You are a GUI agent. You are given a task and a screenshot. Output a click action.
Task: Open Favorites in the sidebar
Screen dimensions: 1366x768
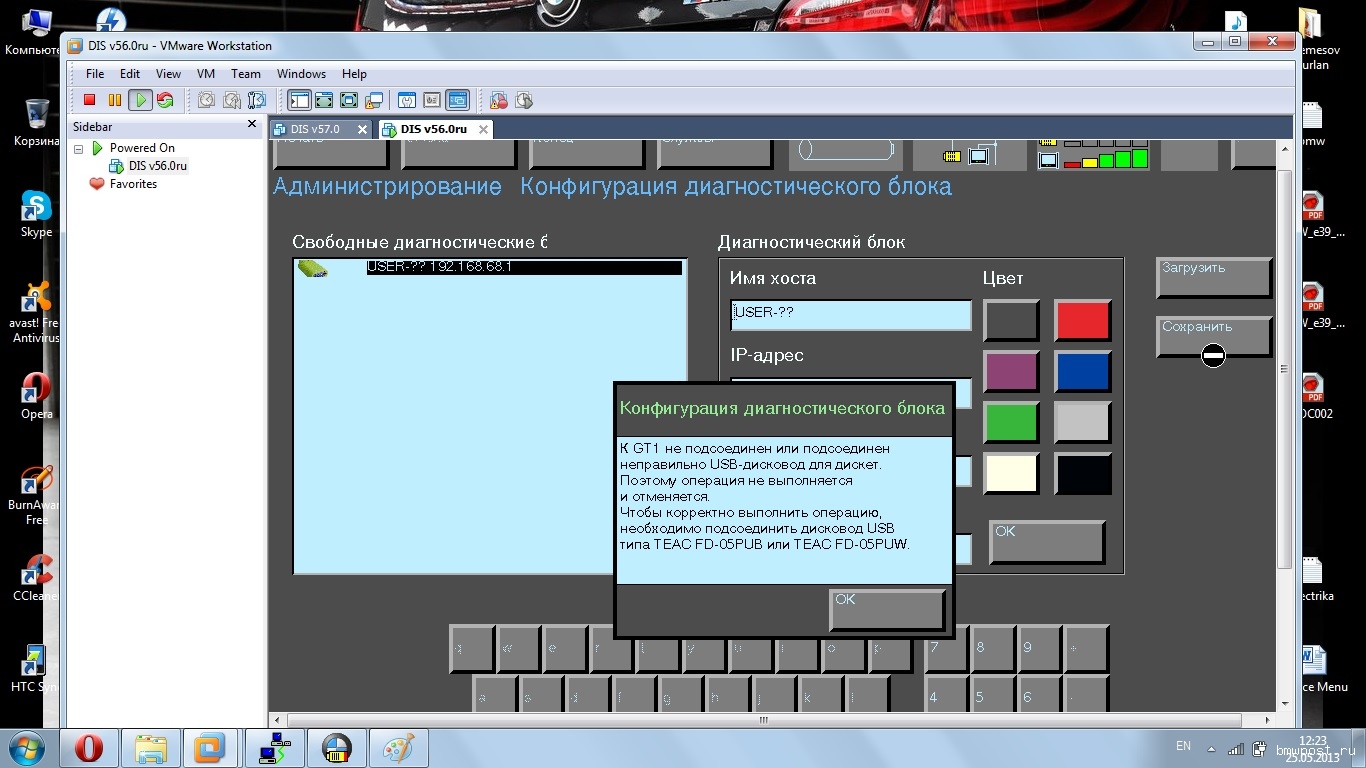tap(133, 184)
